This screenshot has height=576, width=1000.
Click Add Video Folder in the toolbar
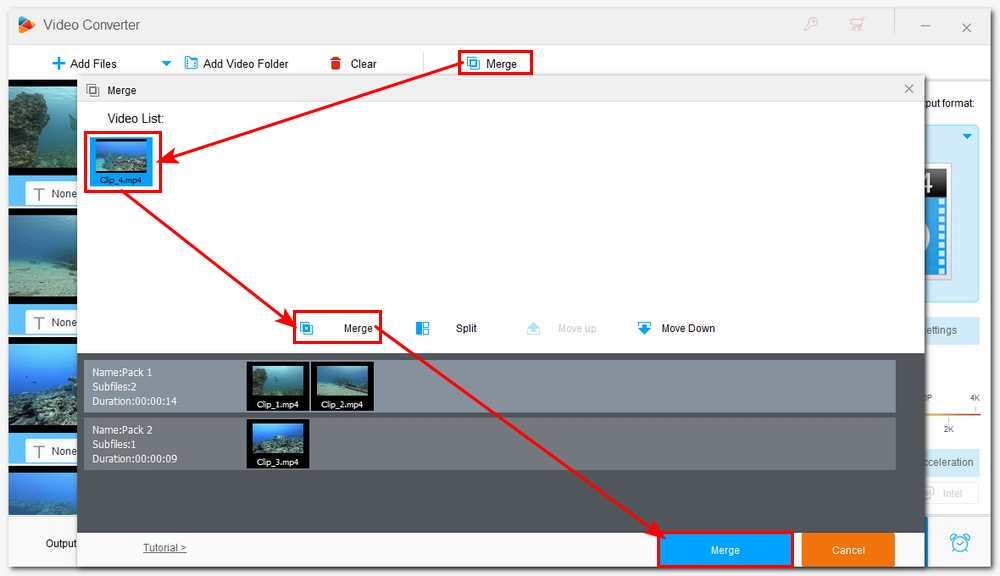coord(237,63)
